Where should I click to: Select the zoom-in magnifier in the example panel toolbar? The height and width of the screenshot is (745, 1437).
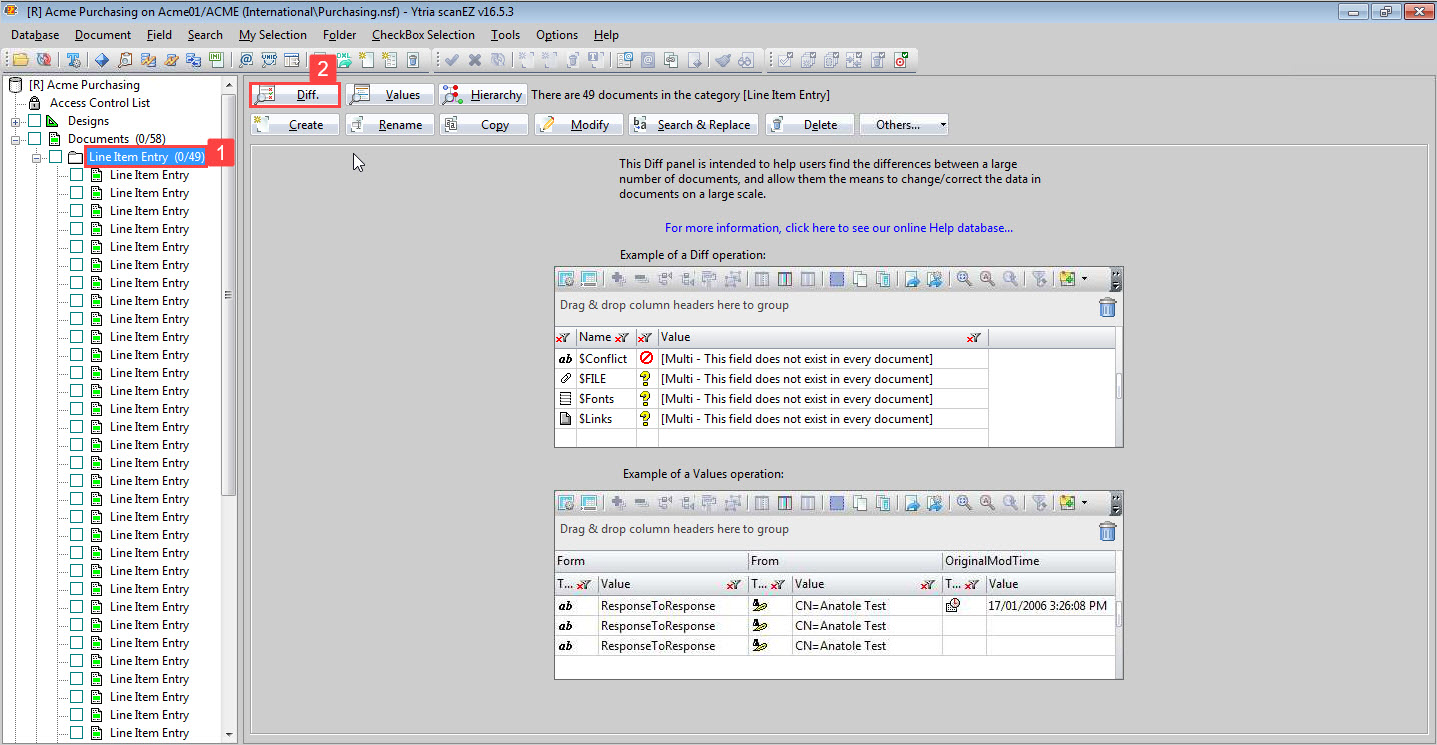click(962, 279)
